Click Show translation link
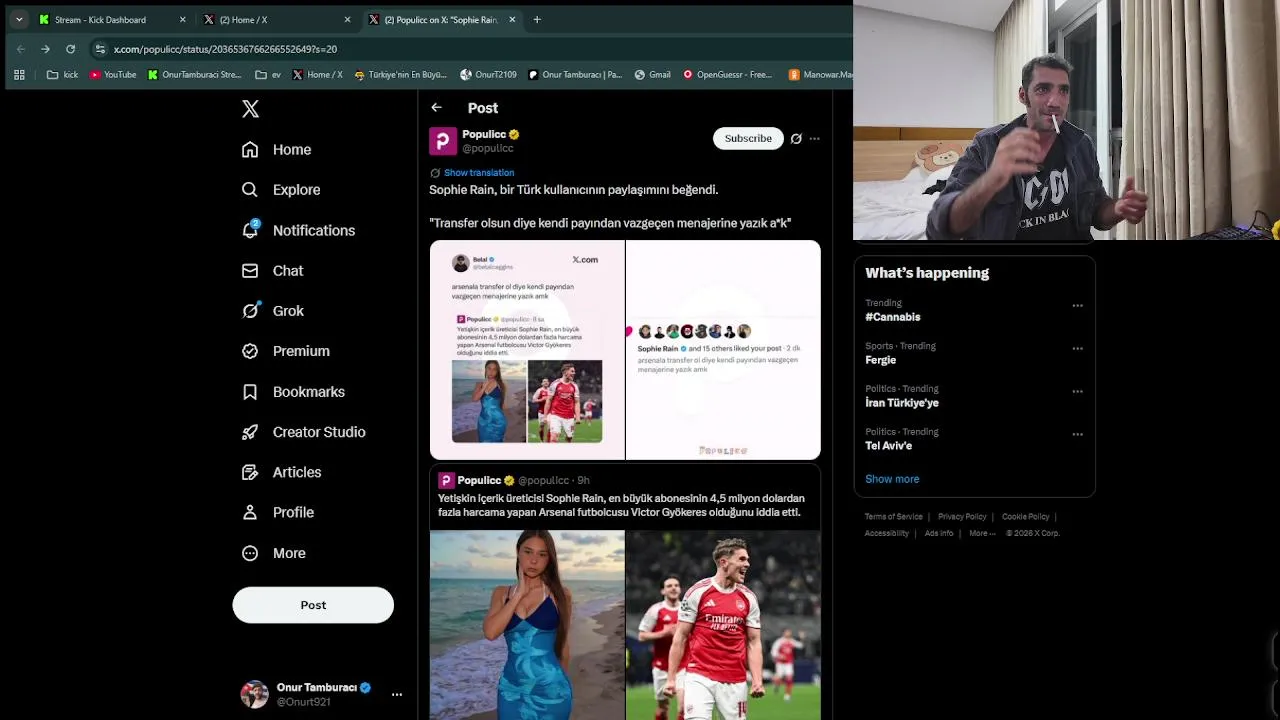 [479, 173]
